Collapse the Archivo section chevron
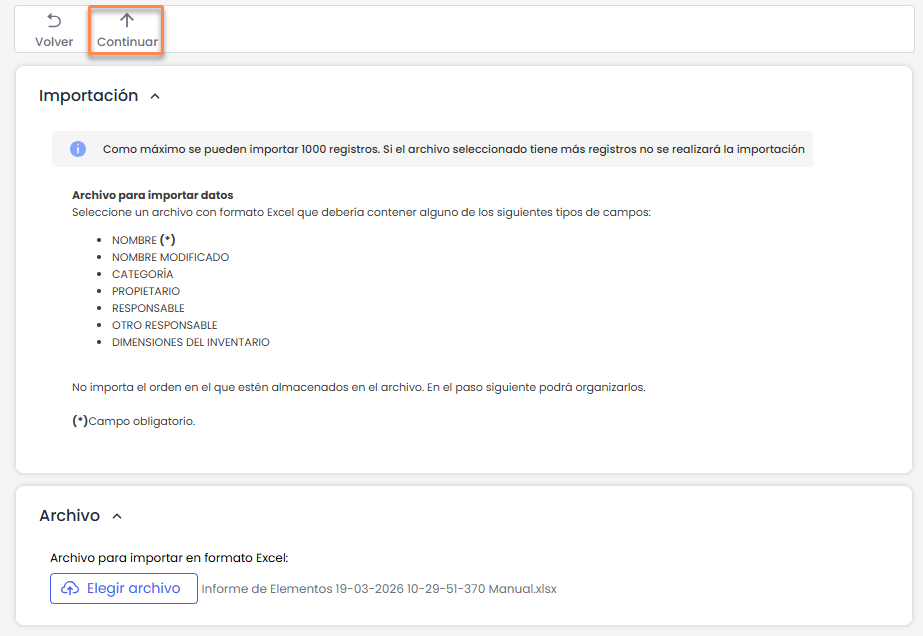The width and height of the screenshot is (923, 636). [117, 517]
